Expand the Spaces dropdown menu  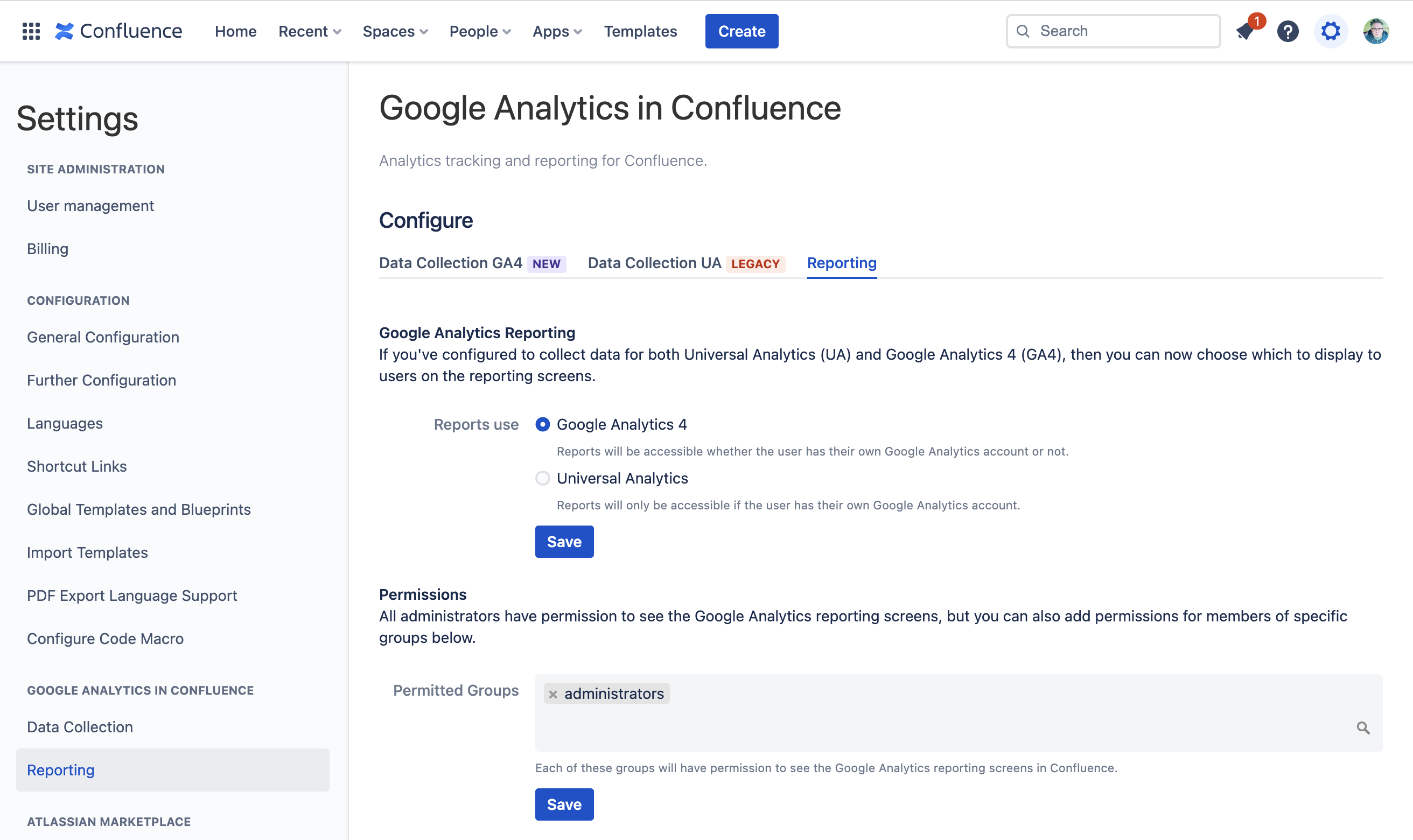(x=395, y=31)
